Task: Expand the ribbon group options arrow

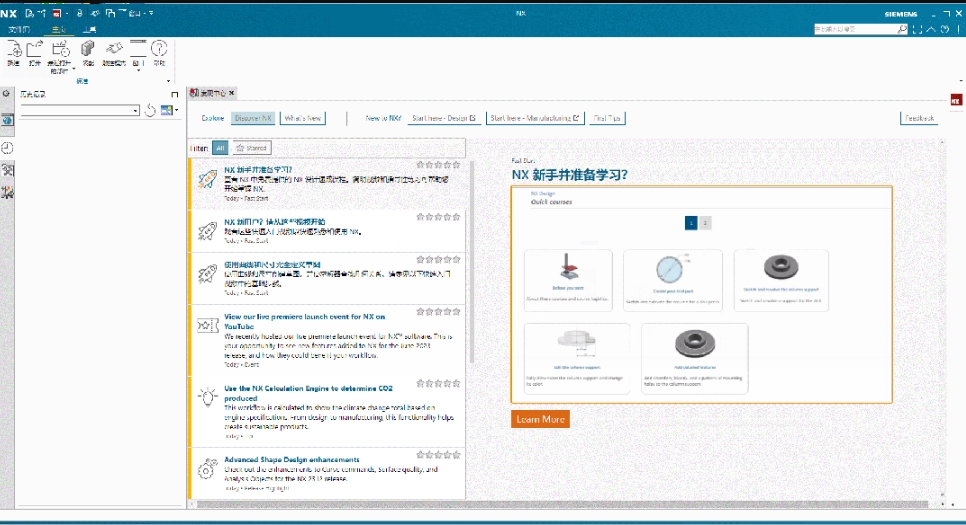Action: [x=168, y=81]
